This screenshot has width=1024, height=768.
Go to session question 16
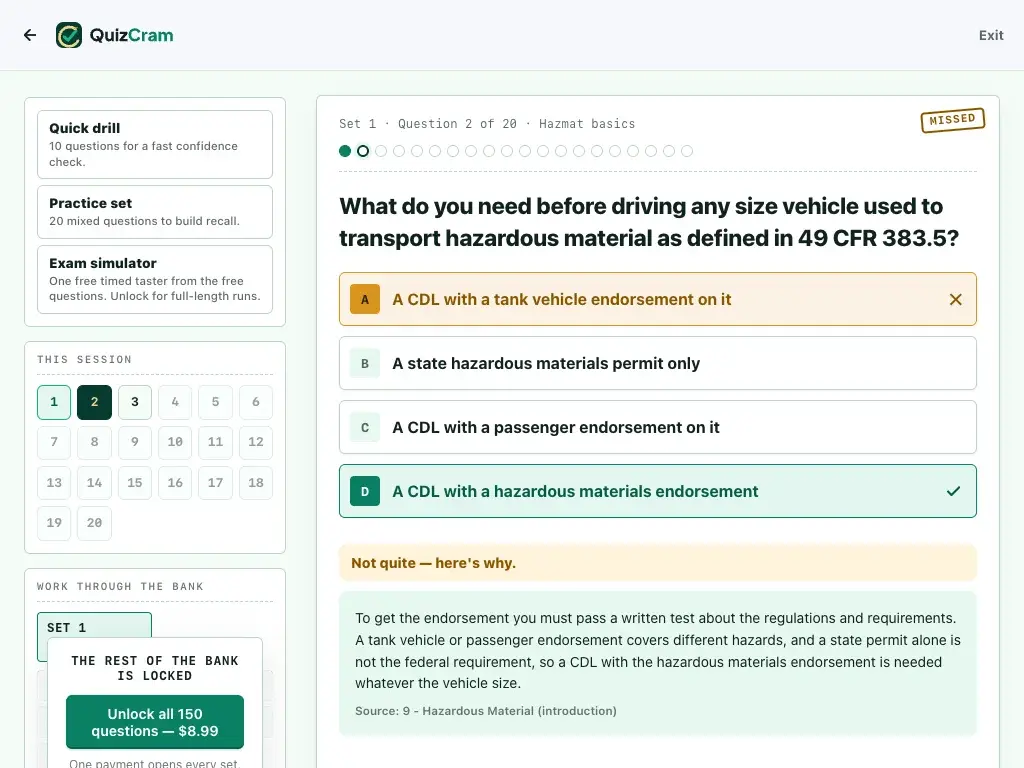tap(175, 483)
